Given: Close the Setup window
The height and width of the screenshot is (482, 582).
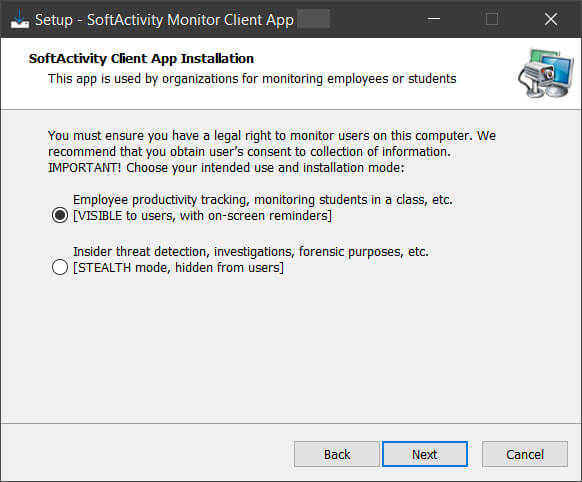Looking at the screenshot, I should pyautogui.click(x=551, y=19).
